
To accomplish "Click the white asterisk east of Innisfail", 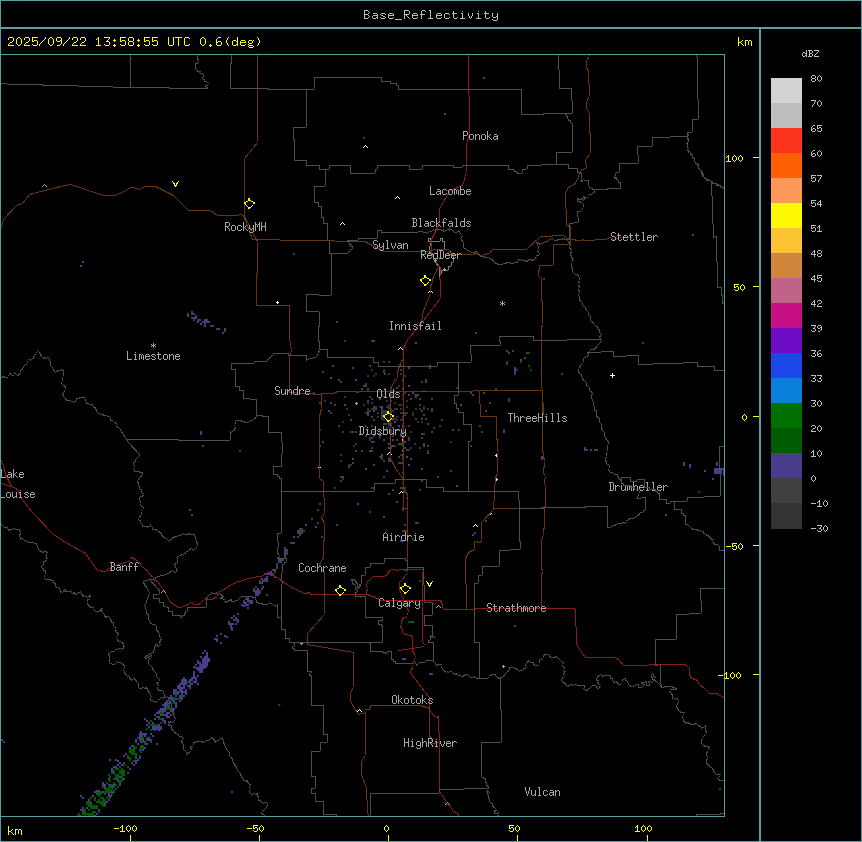I will pyautogui.click(x=502, y=303).
